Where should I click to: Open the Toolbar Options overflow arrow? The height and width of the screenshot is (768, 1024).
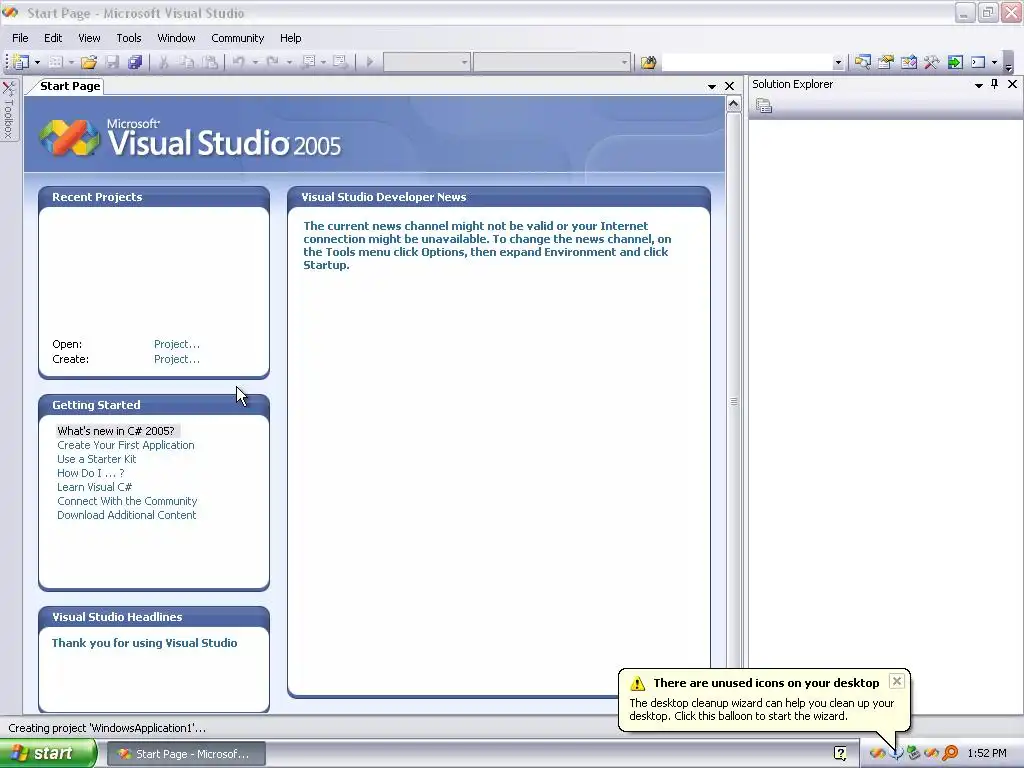coord(1009,63)
